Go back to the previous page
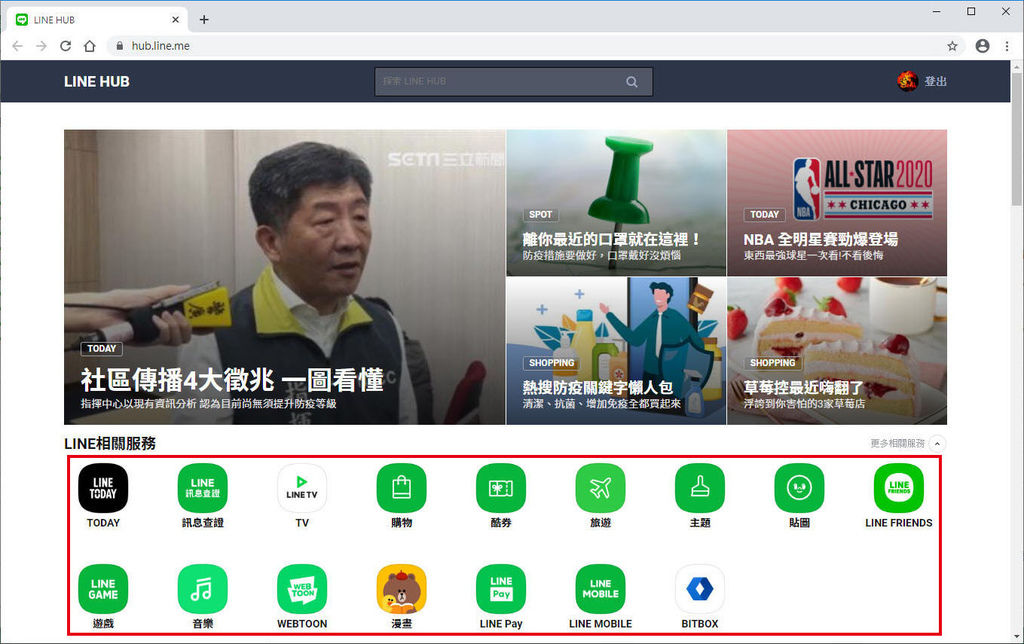The height and width of the screenshot is (644, 1024). (18, 46)
